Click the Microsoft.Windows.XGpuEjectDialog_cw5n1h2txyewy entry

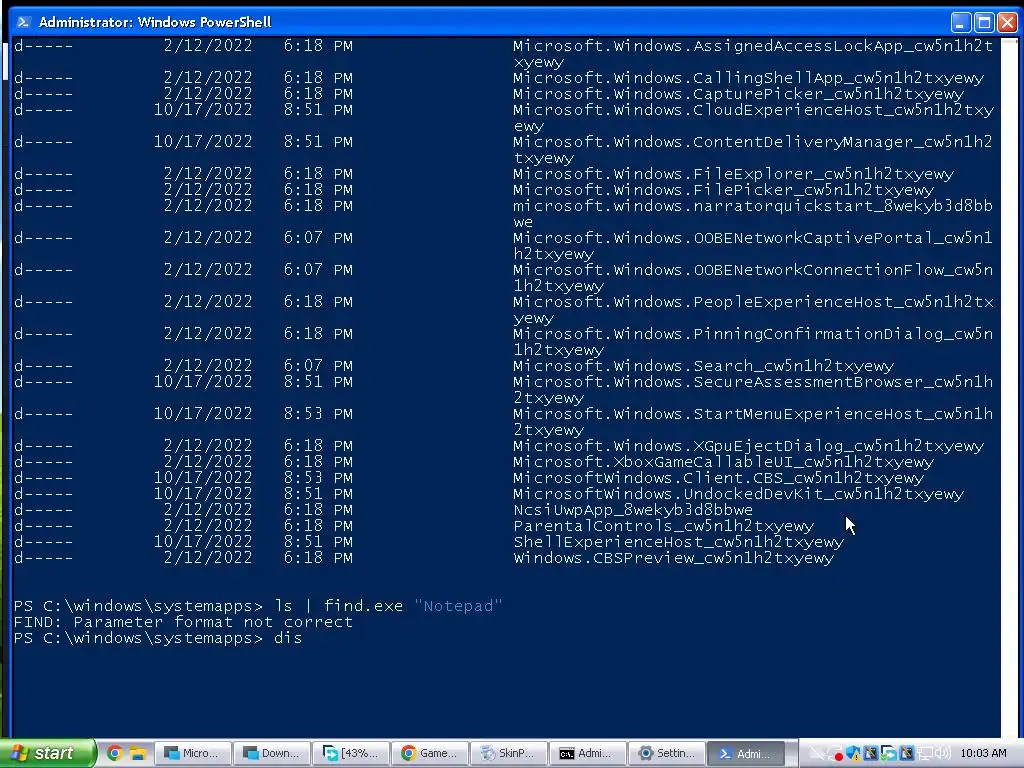point(748,446)
